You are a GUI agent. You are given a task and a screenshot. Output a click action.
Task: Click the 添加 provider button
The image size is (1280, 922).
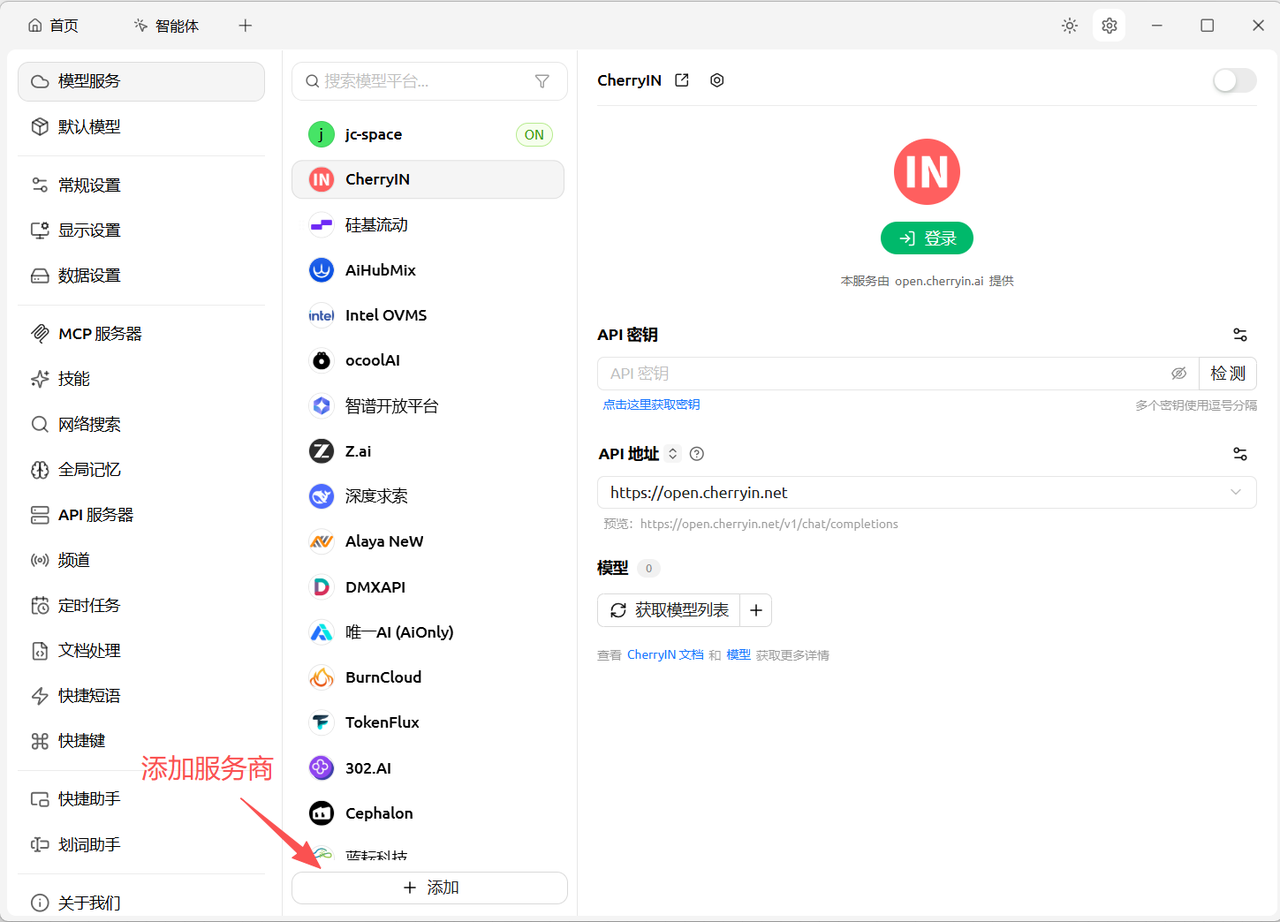(430, 888)
